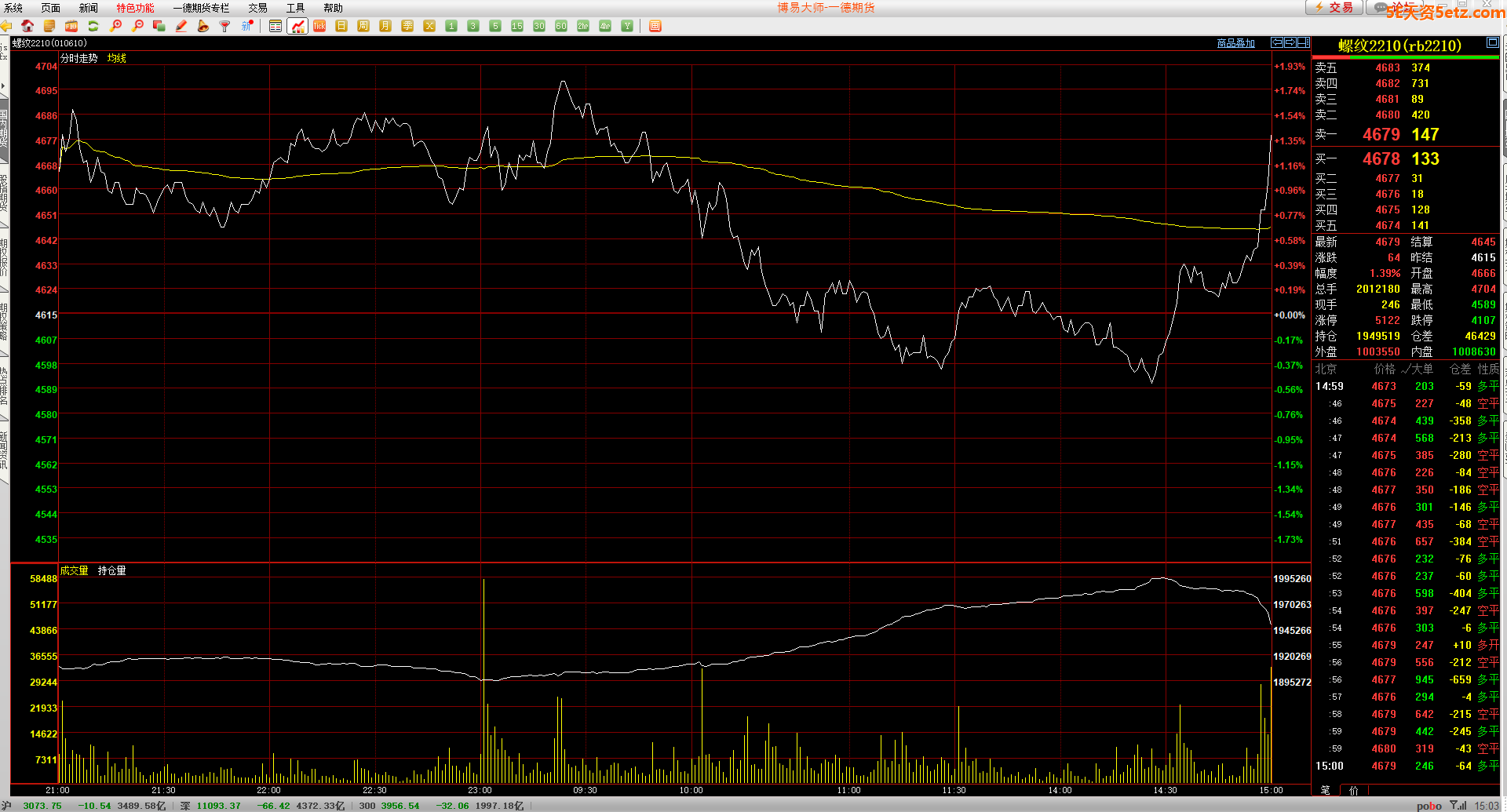1507x812 pixels.
Task: Click the 总手 value 2012180
Action: [x=1378, y=289]
